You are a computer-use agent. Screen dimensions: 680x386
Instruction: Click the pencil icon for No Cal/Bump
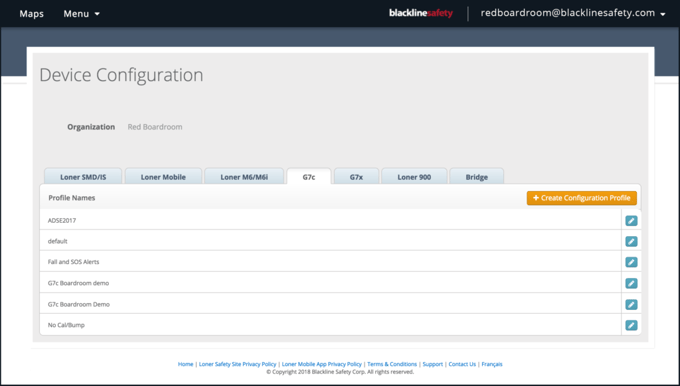[x=631, y=325]
